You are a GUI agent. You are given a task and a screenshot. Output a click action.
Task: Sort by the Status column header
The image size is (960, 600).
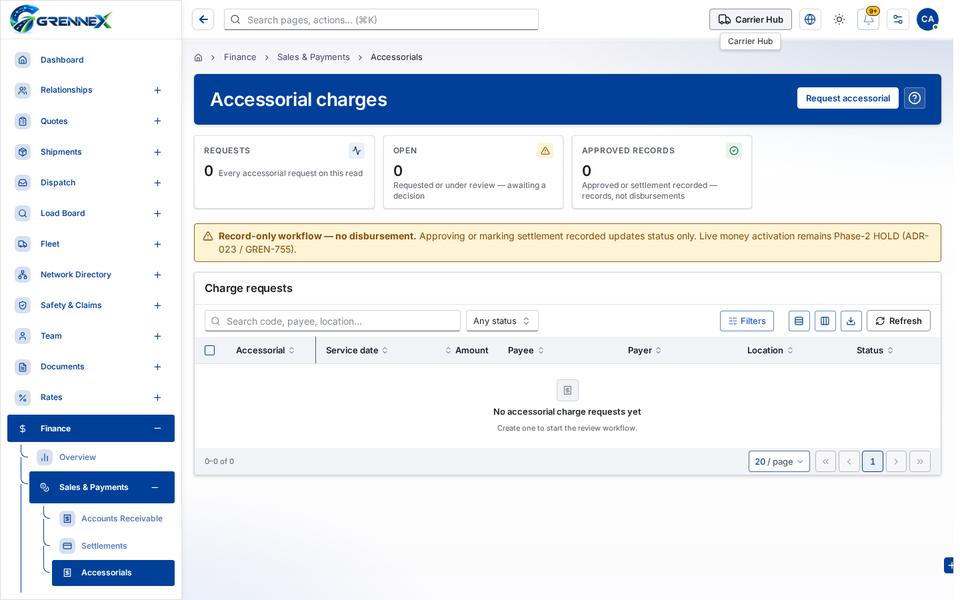pyautogui.click(x=874, y=350)
